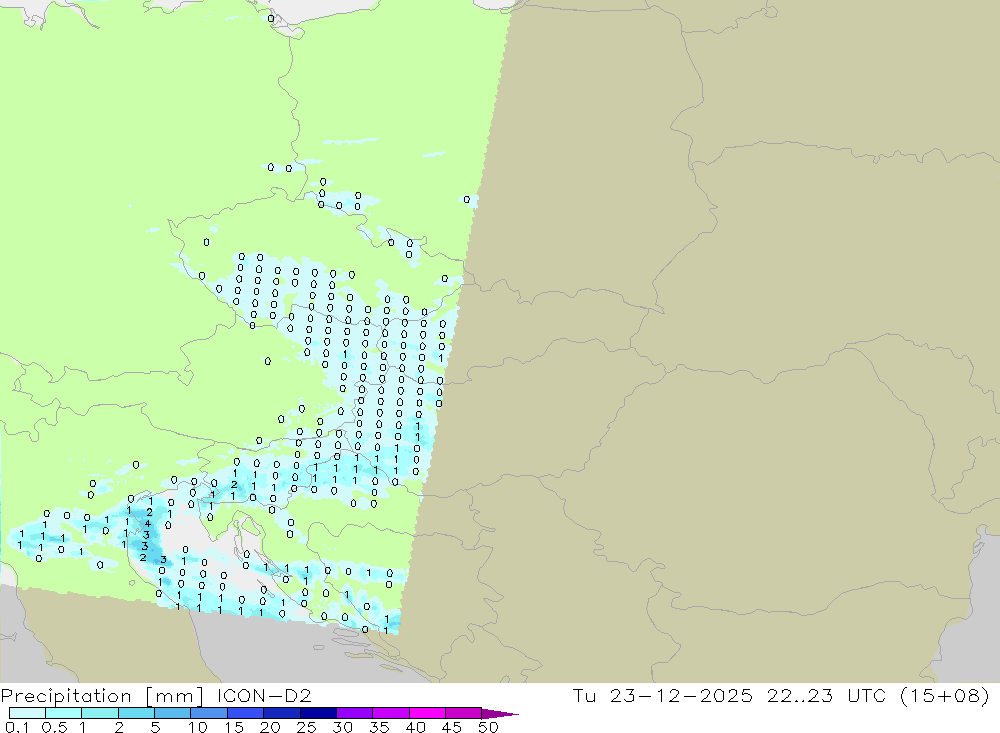Click the '45' legend tick label
1000x733 pixels.
tap(452, 727)
